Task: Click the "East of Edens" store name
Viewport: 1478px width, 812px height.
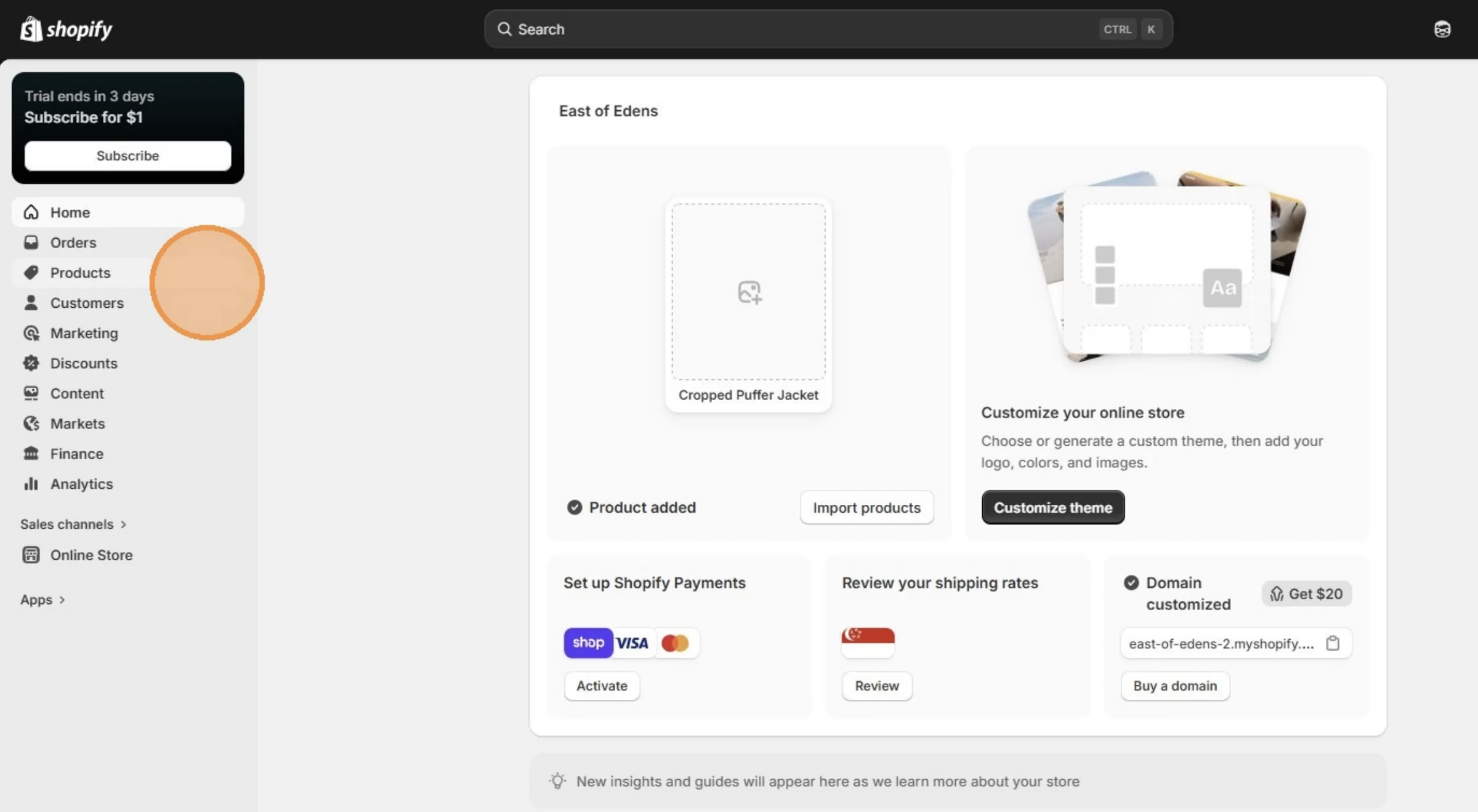Action: 608,111
